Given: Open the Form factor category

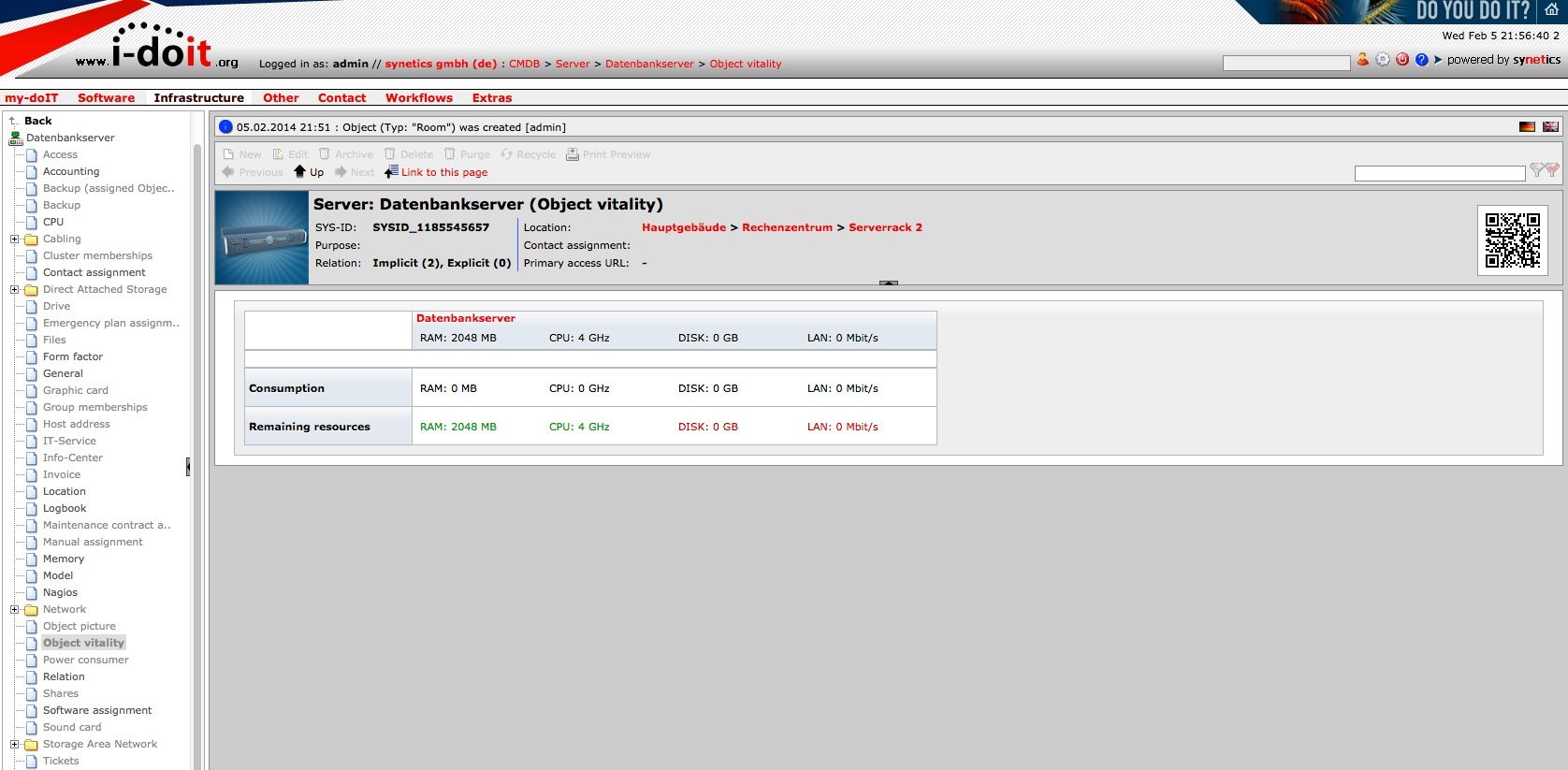Looking at the screenshot, I should point(73,356).
